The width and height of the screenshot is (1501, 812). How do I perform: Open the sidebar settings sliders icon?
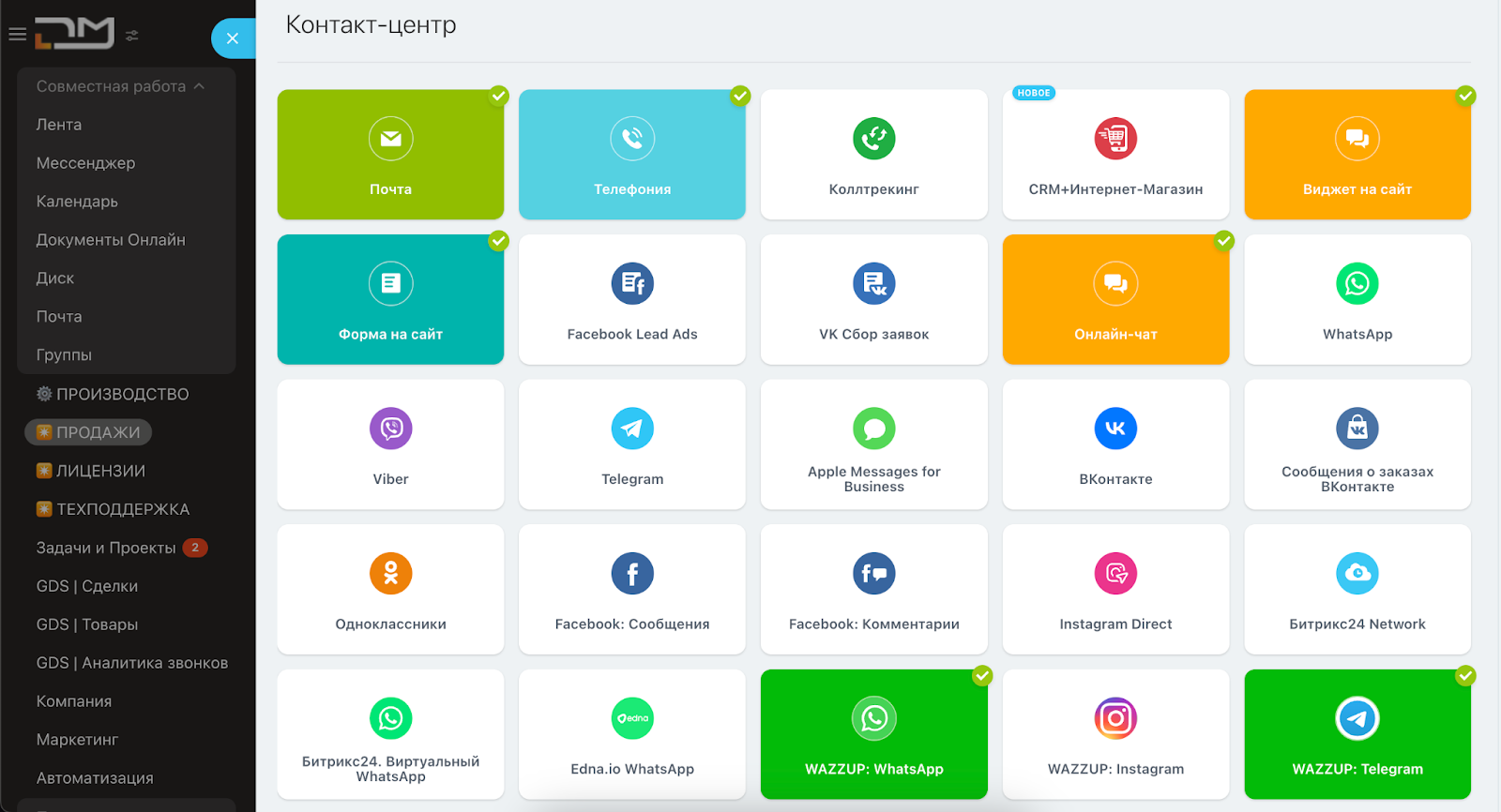click(x=132, y=36)
